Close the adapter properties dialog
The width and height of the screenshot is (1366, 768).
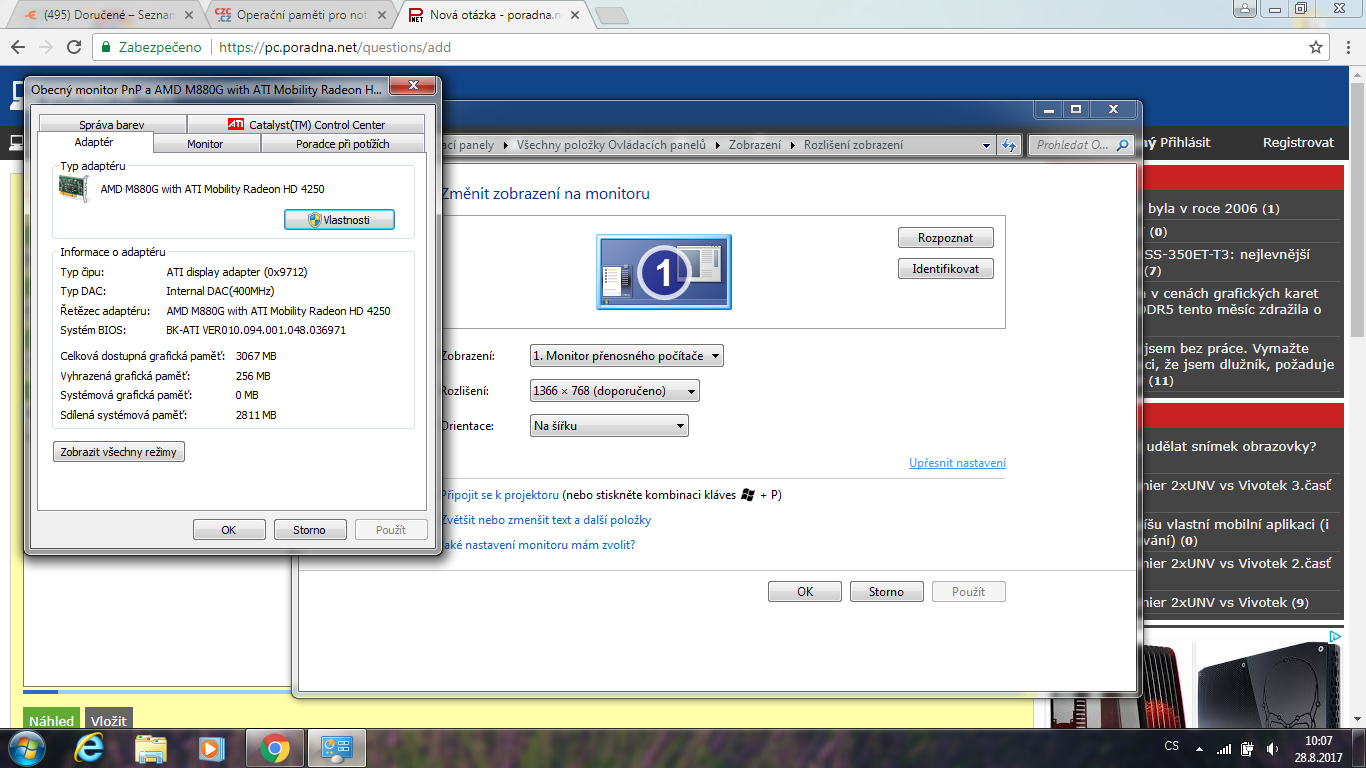411,87
